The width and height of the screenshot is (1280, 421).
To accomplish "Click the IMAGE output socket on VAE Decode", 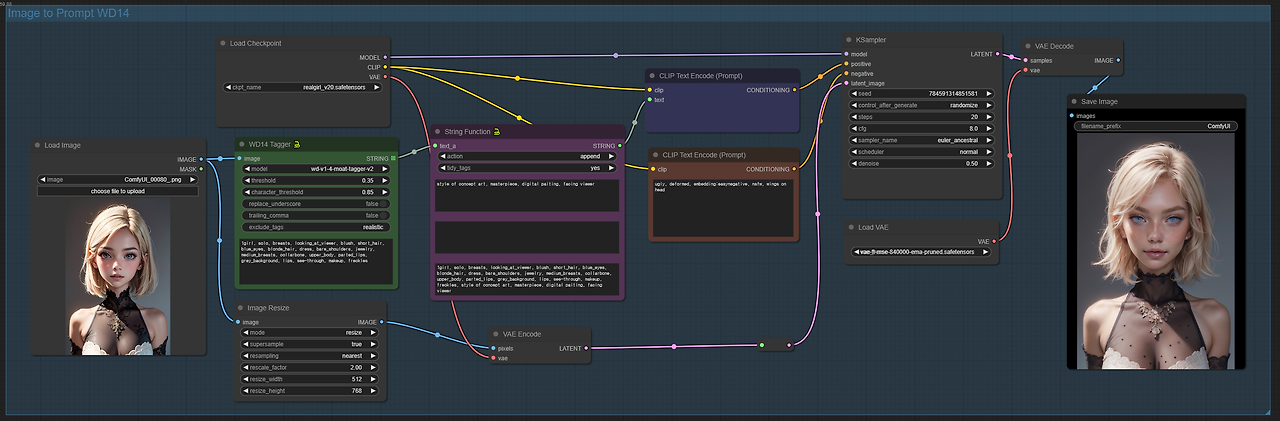I will click(1118, 60).
